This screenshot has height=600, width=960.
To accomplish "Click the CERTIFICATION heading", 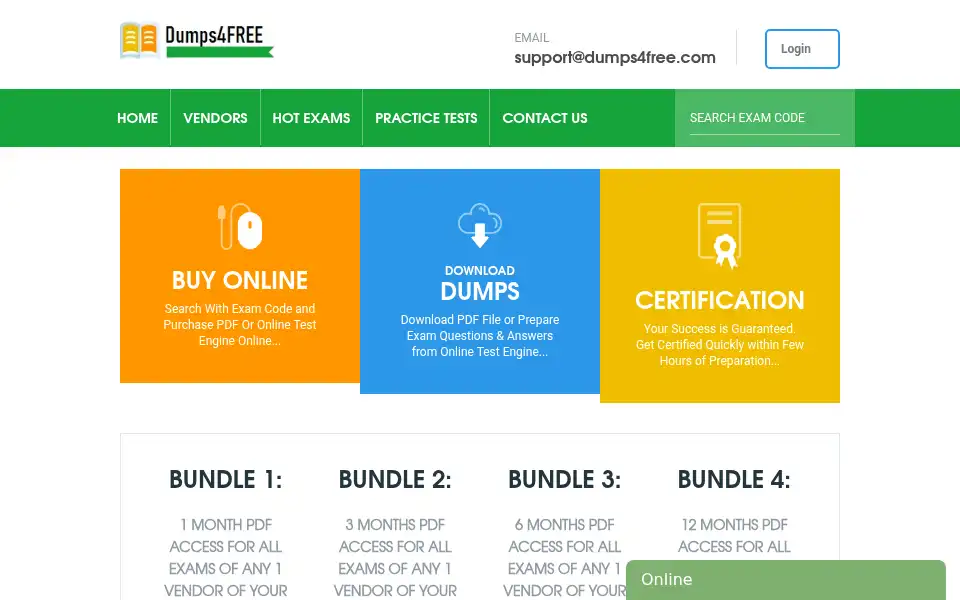I will 719,301.
